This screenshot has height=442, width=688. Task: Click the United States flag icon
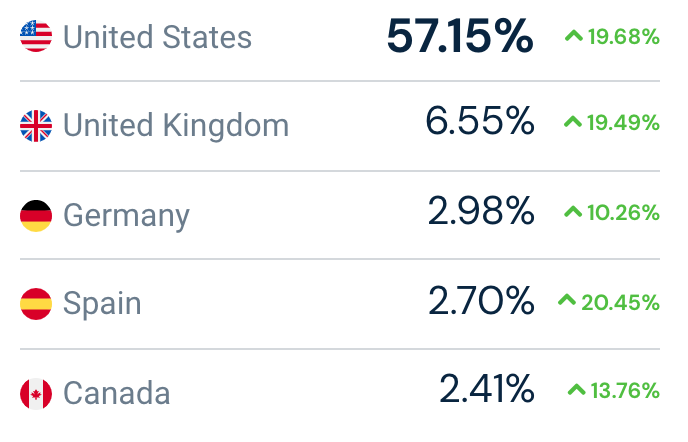36,36
